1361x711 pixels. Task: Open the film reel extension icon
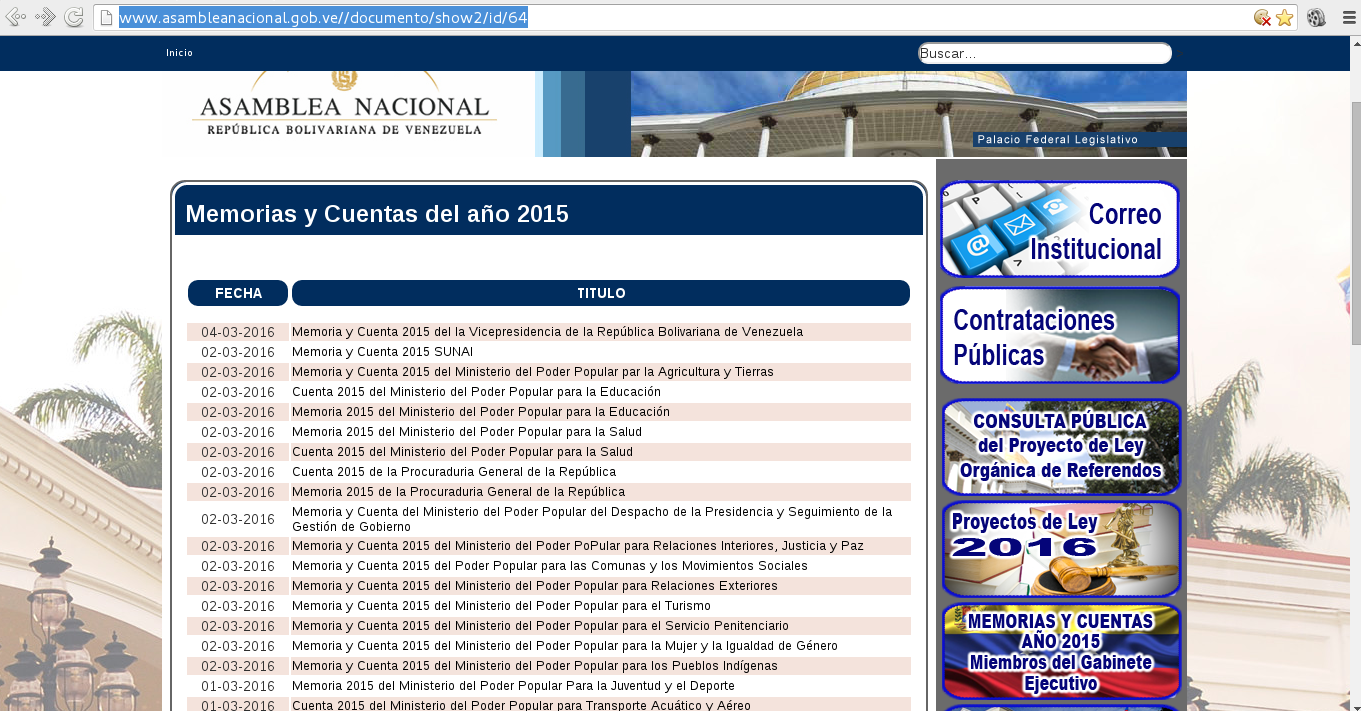pos(1316,17)
